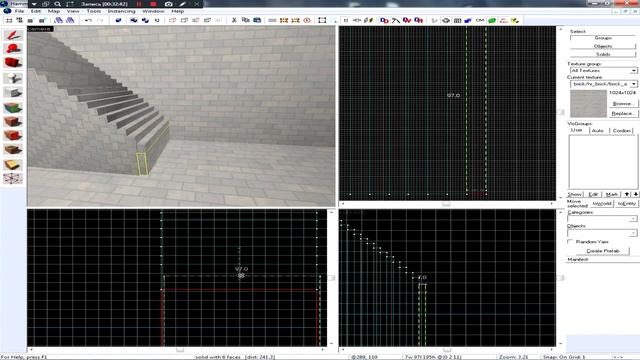640x360 pixels.
Task: Switch to Cordon VisGroups tab
Action: tap(622, 130)
